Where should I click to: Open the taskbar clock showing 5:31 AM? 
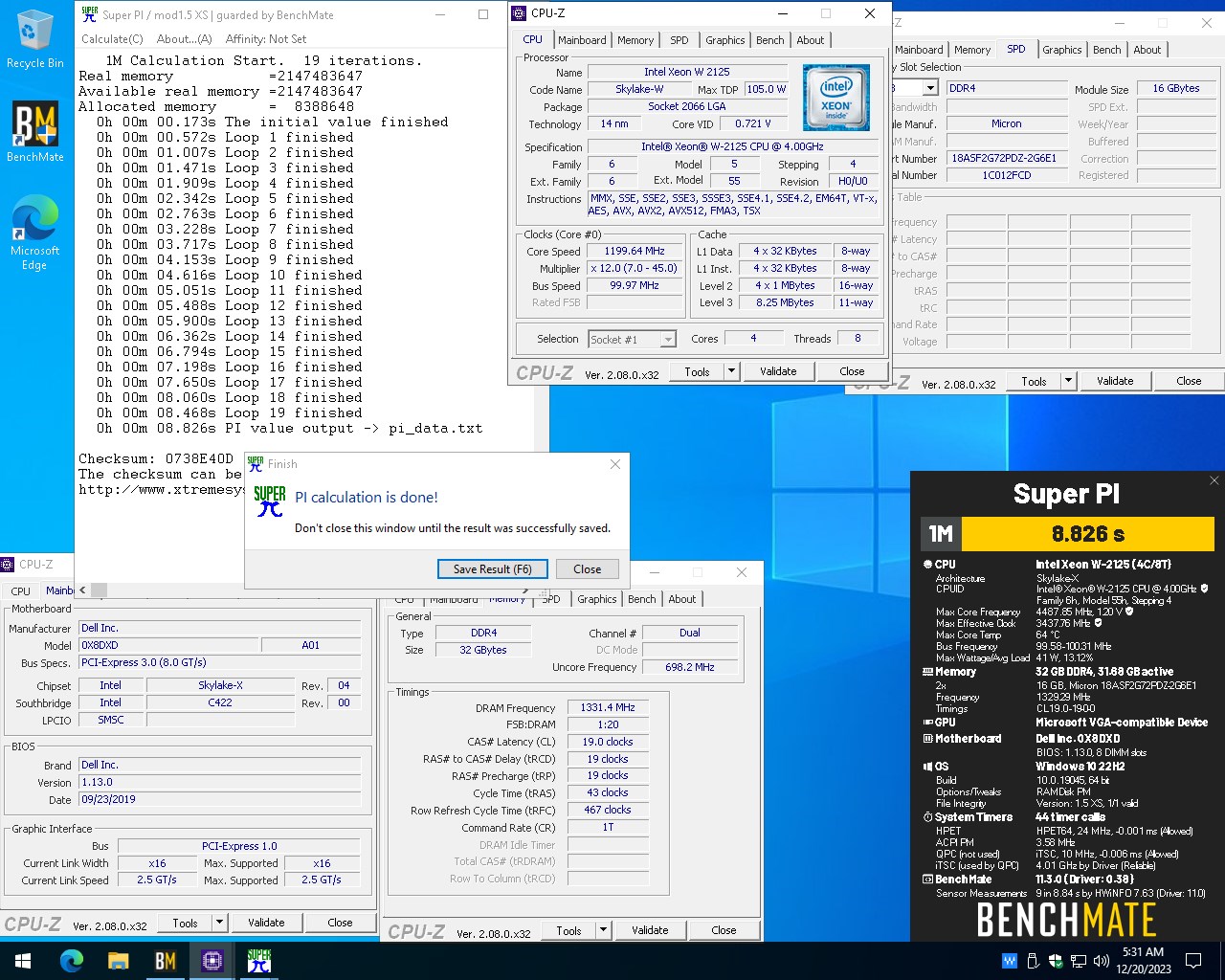(x=1144, y=960)
